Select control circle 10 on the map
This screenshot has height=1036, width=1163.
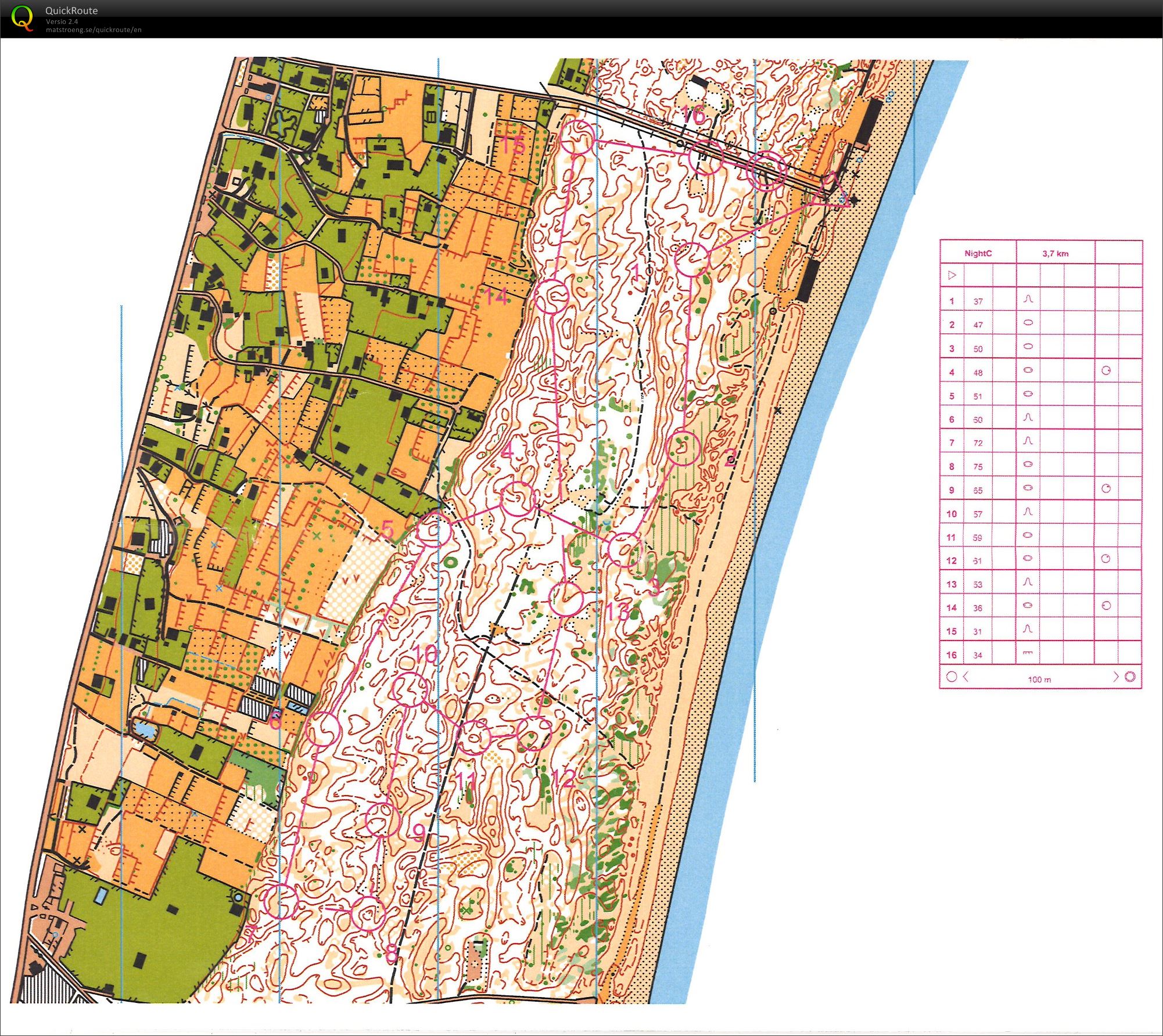click(410, 689)
